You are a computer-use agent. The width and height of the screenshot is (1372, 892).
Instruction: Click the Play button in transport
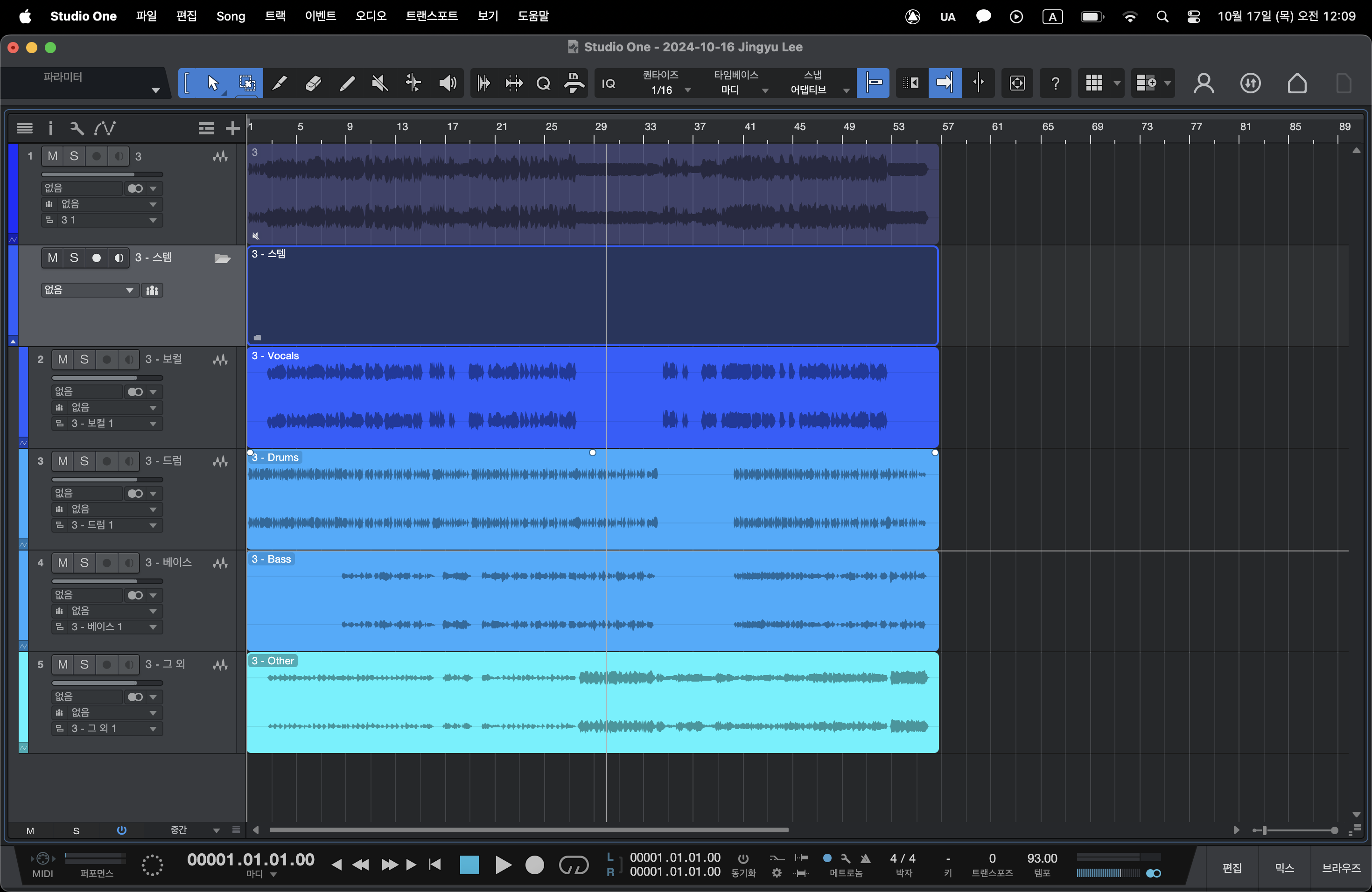503,865
